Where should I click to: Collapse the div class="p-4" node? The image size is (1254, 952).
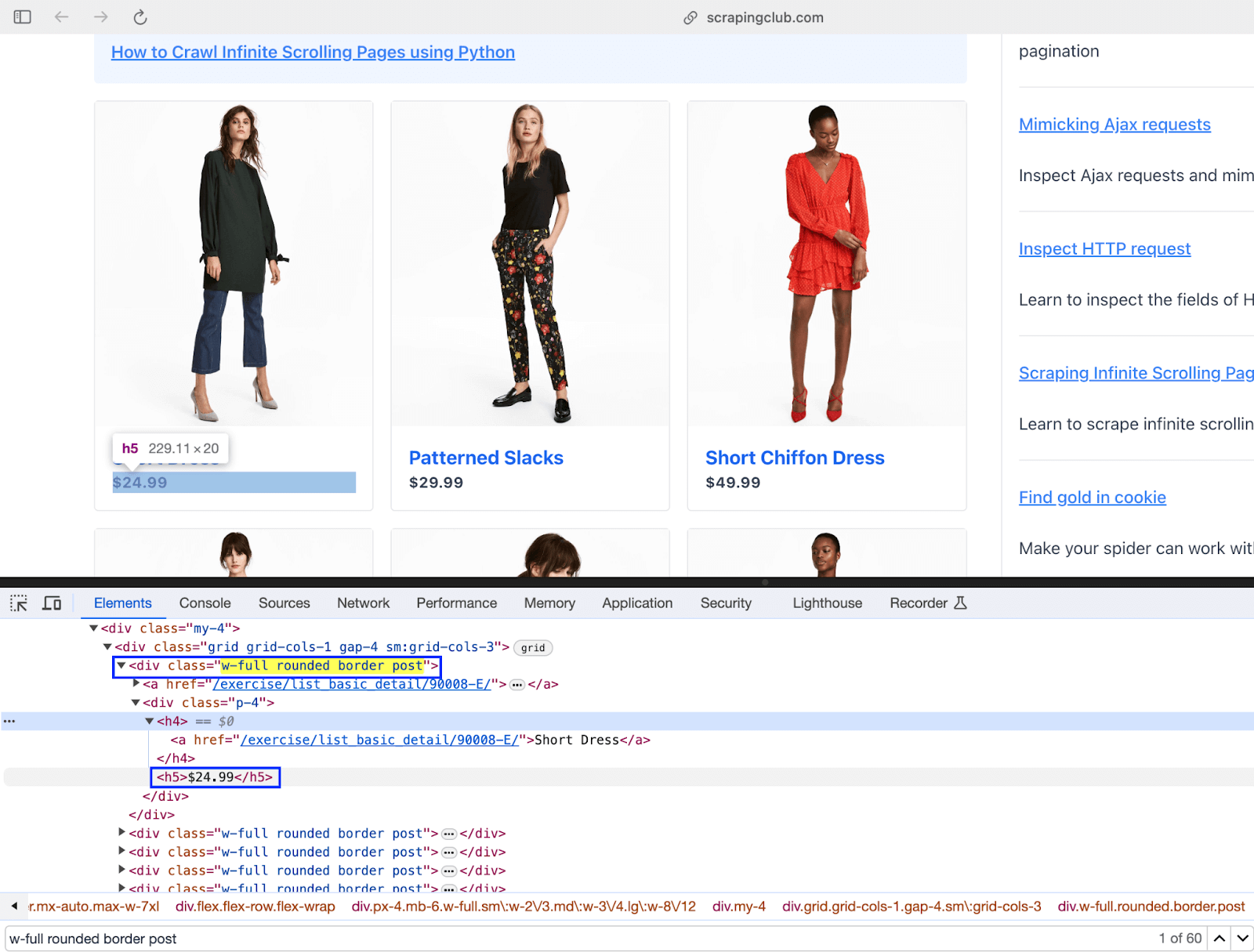coord(136,703)
